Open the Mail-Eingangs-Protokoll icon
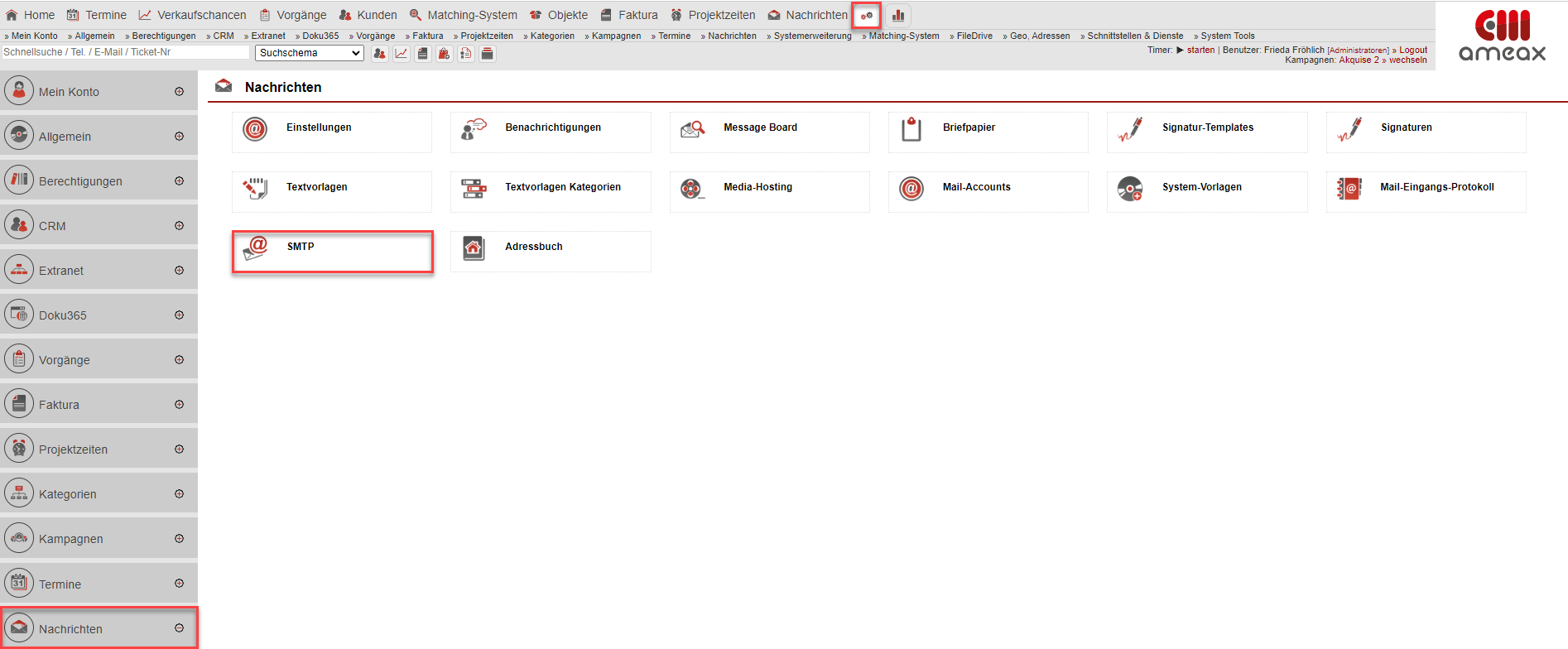 coord(1349,189)
